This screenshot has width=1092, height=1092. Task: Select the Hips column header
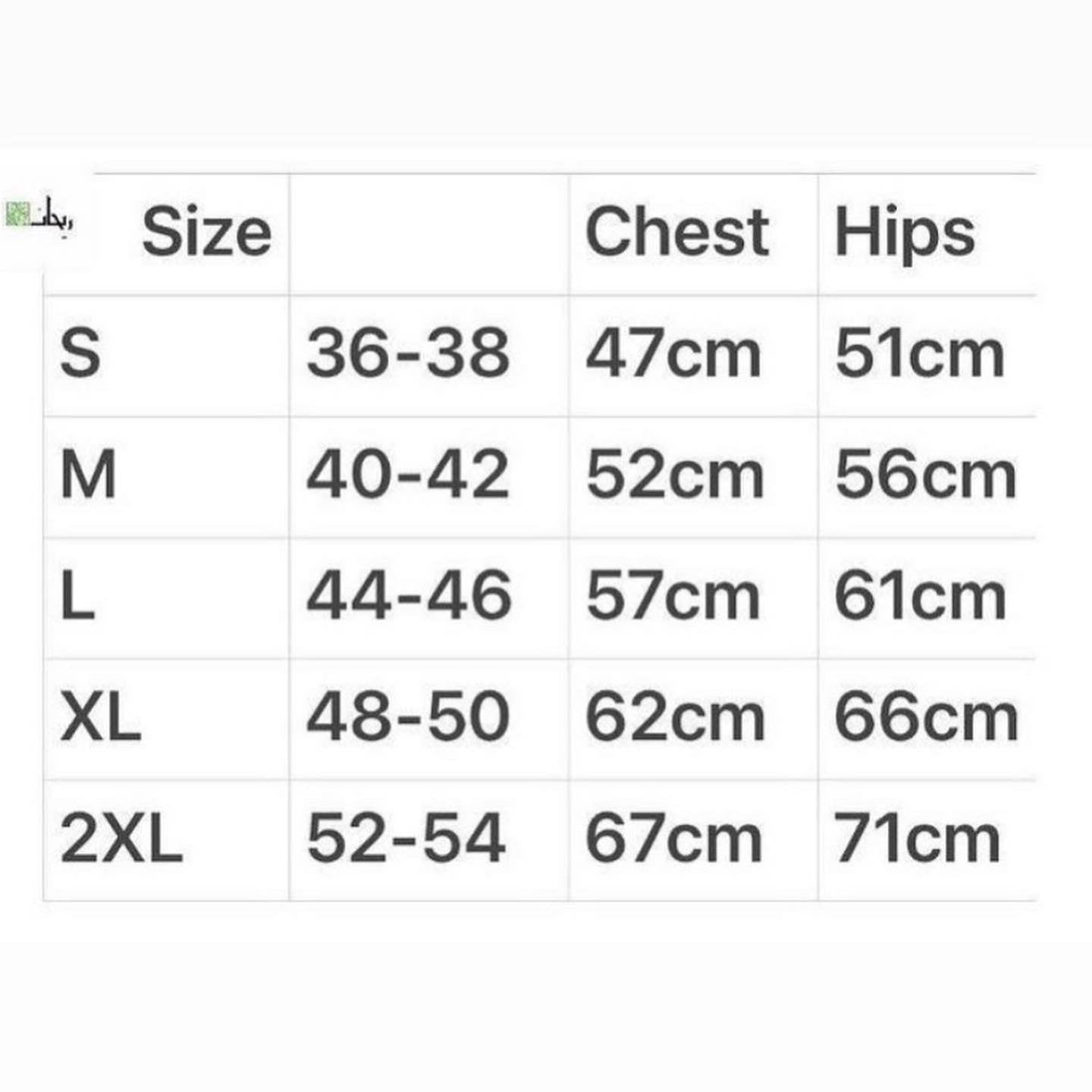[905, 234]
